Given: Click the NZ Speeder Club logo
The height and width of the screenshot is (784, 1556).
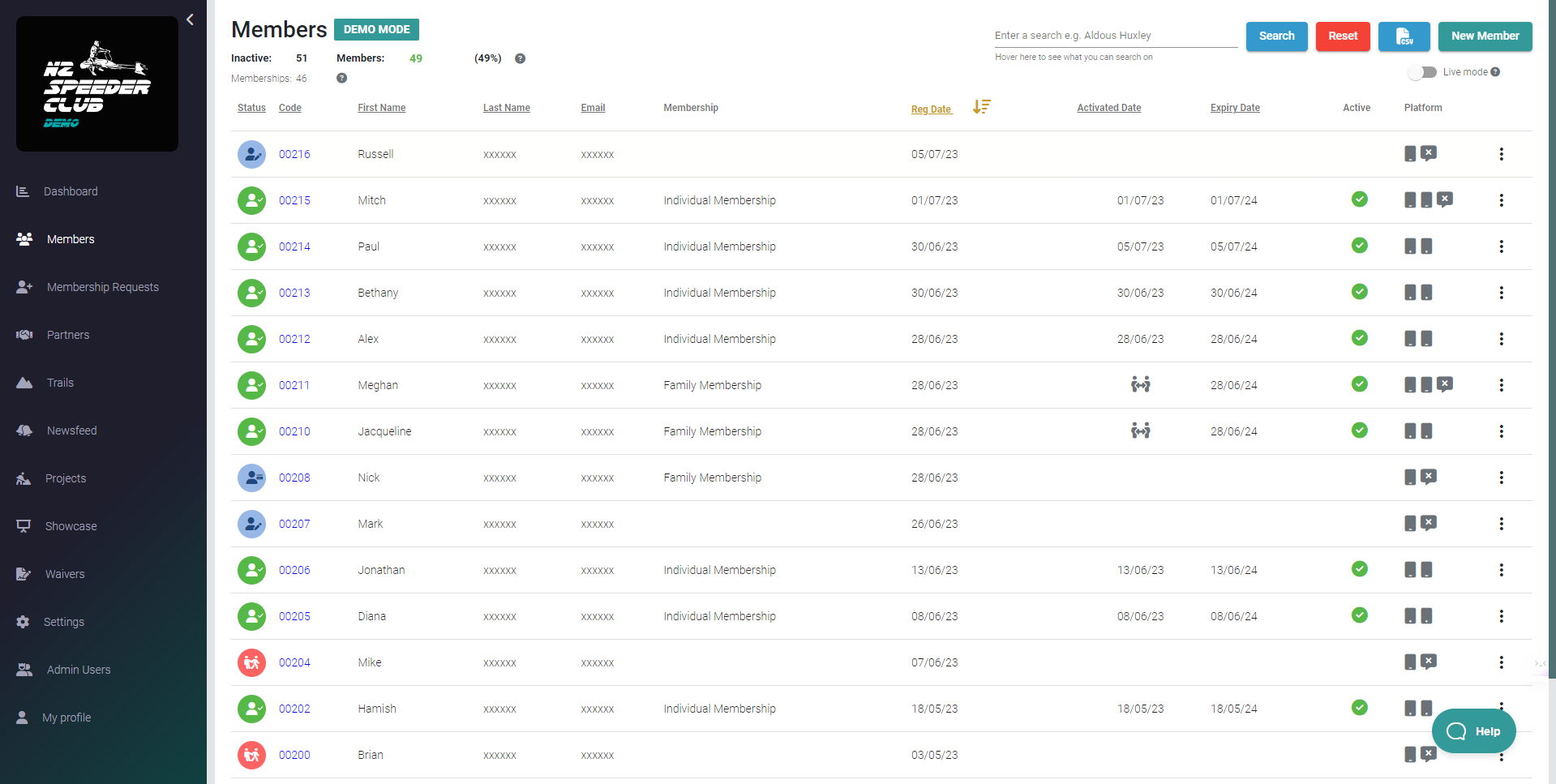Looking at the screenshot, I should [x=97, y=84].
